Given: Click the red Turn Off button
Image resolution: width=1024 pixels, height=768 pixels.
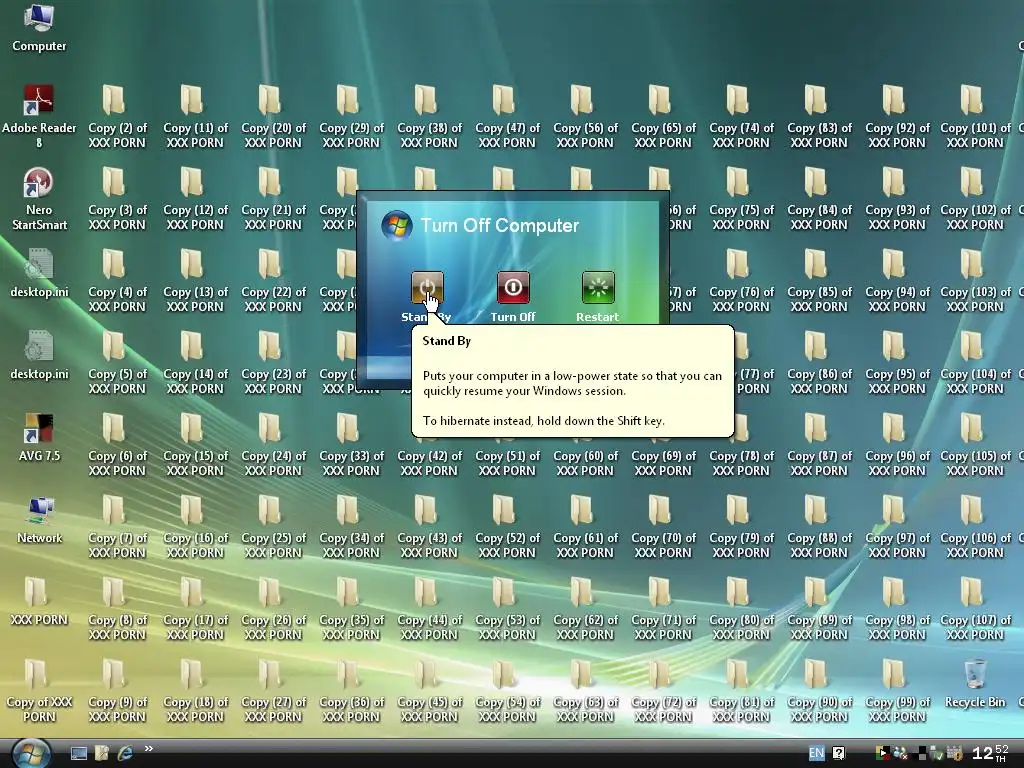Looking at the screenshot, I should pos(513,287).
